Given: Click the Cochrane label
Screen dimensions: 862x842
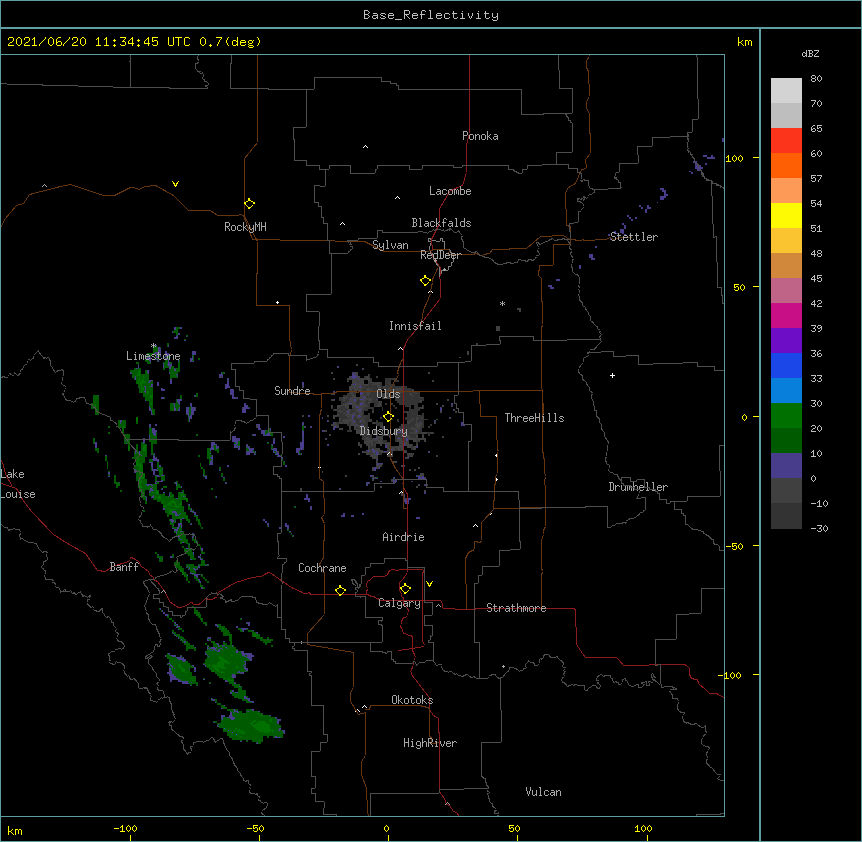Looking at the screenshot, I should (x=322, y=568).
